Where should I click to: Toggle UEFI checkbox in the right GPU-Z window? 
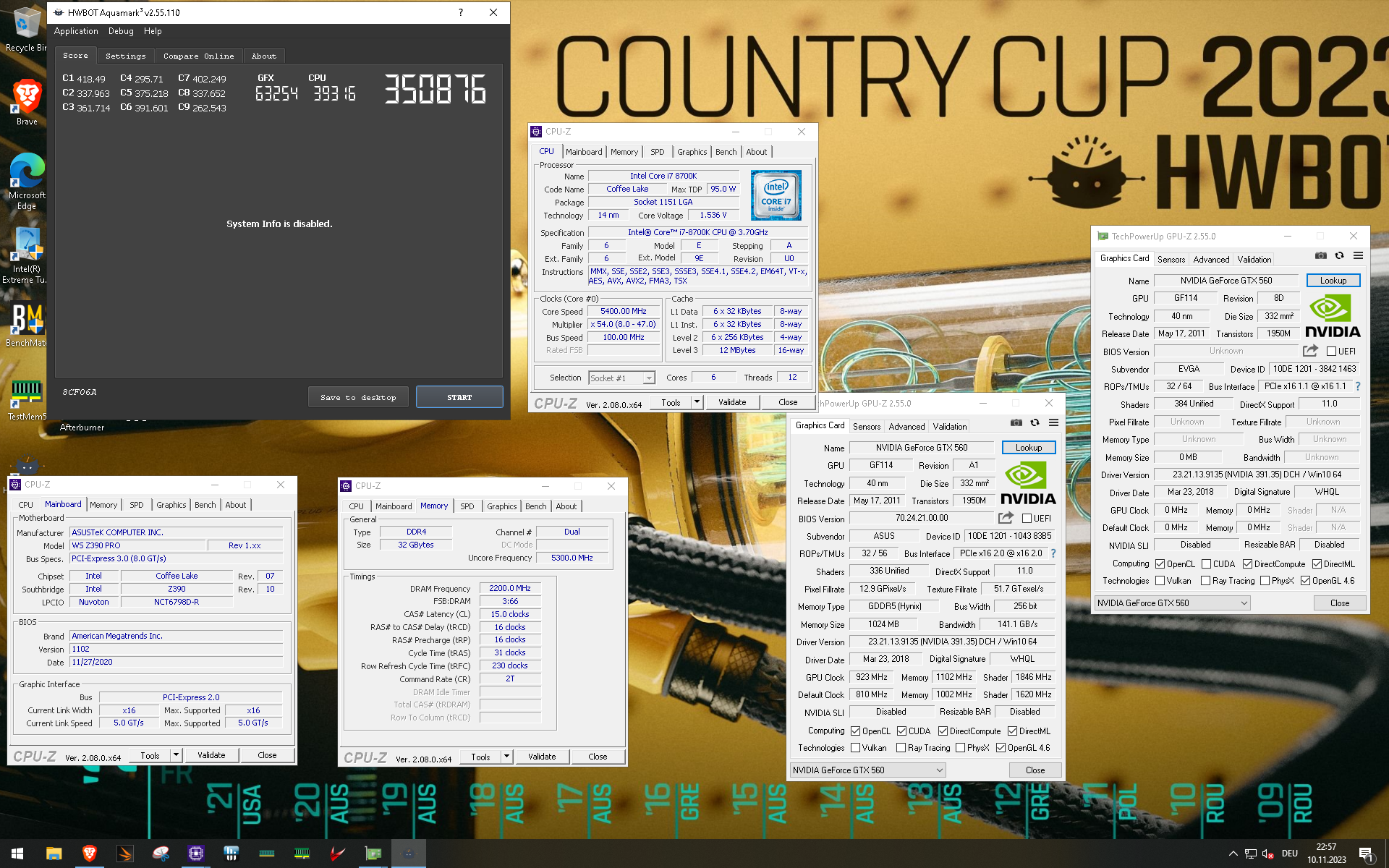tap(1331, 351)
